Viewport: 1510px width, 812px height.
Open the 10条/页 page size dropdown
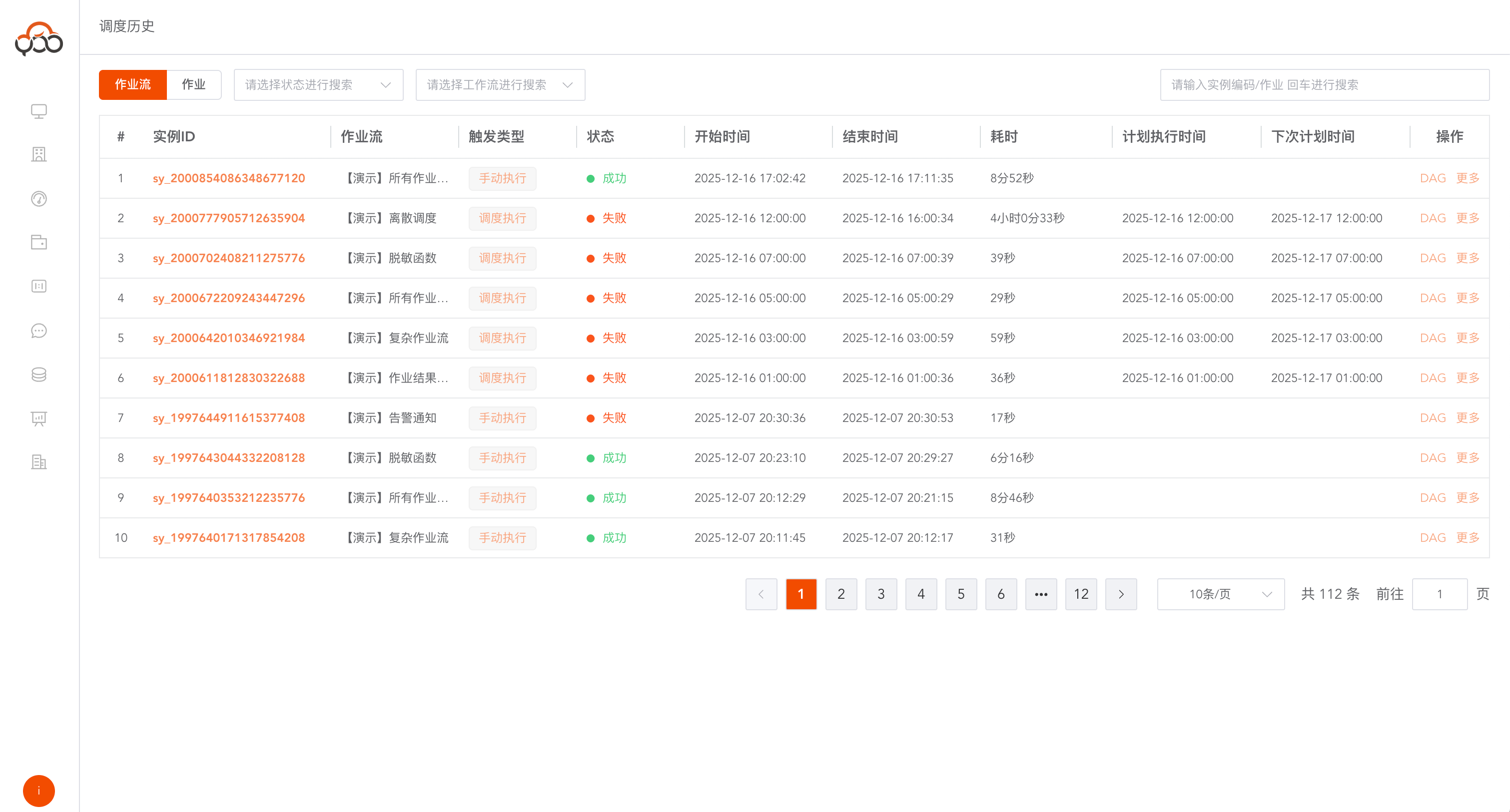pyautogui.click(x=1220, y=594)
